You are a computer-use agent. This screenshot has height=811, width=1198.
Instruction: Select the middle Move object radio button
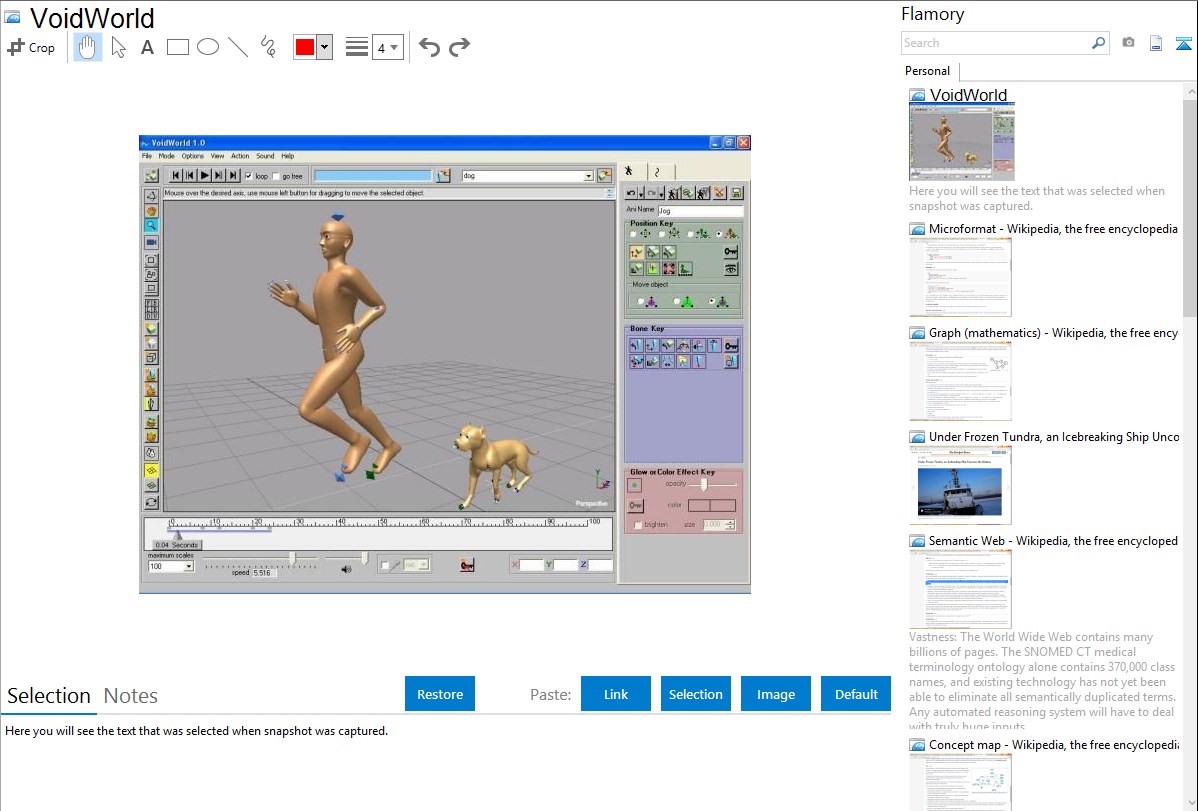677,302
